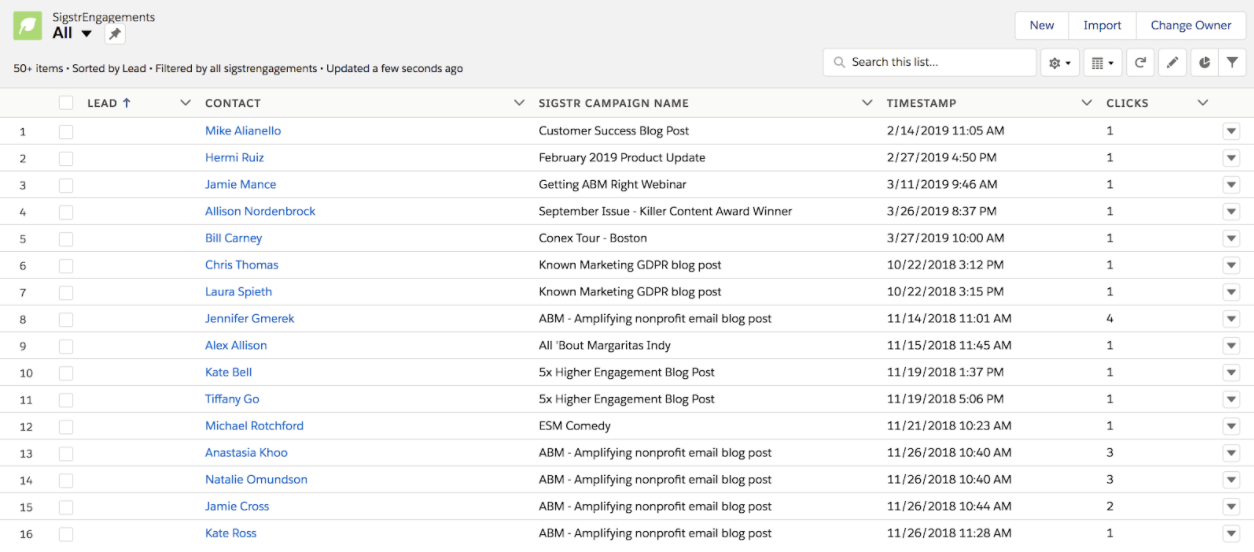
Task: Click 'ESM Comedy' campaign cell
Action: click(574, 426)
